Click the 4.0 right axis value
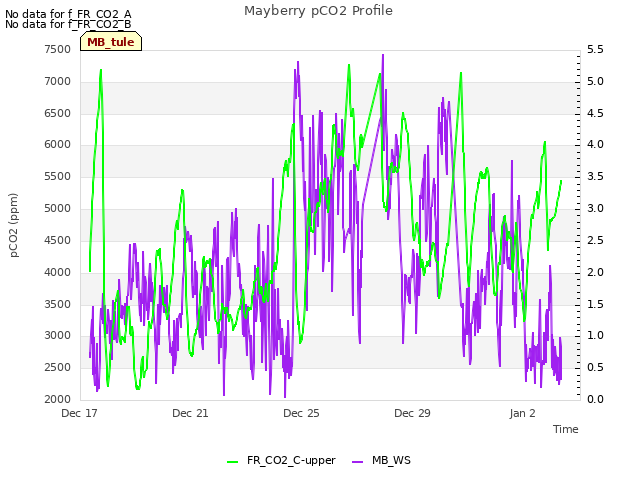The width and height of the screenshot is (640, 480). point(595,144)
